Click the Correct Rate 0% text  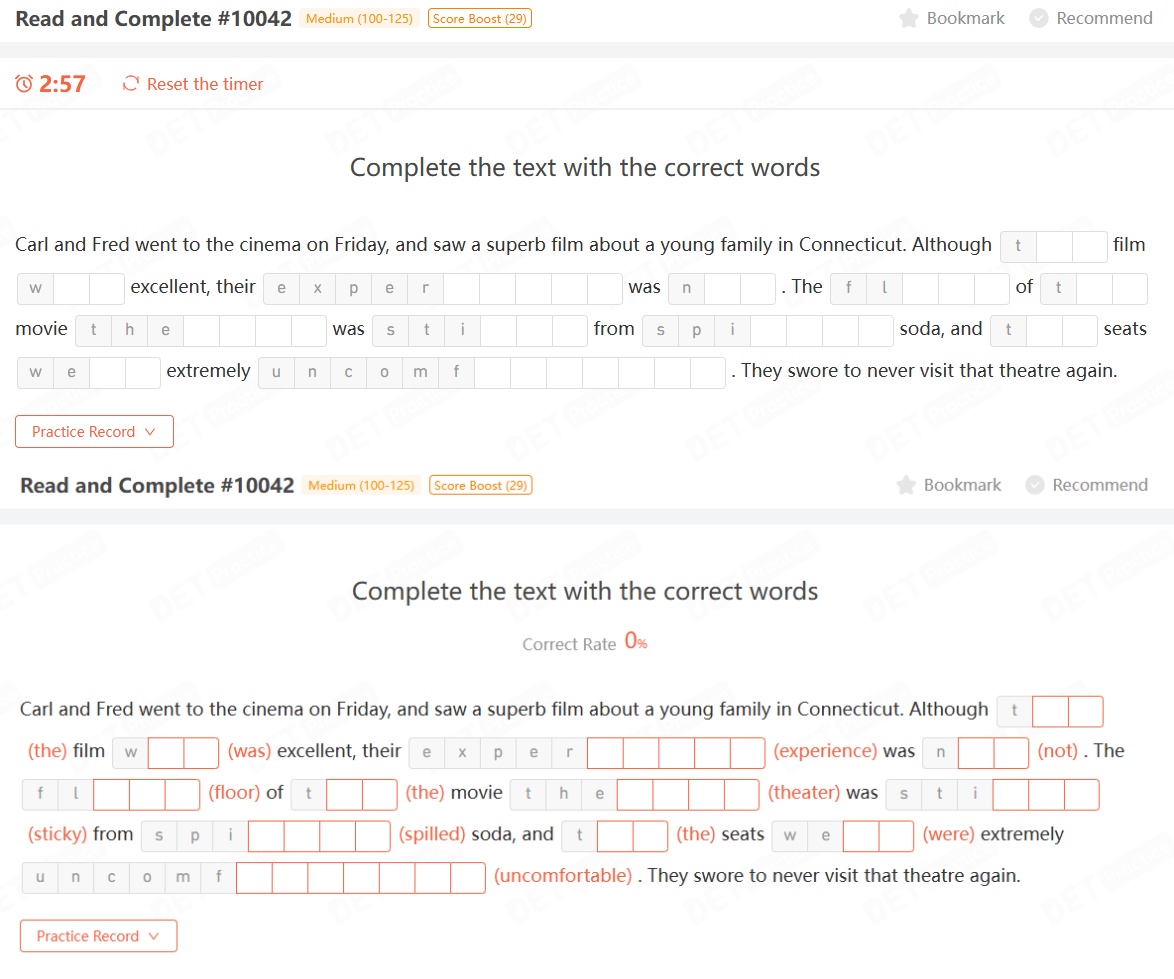[x=585, y=643]
